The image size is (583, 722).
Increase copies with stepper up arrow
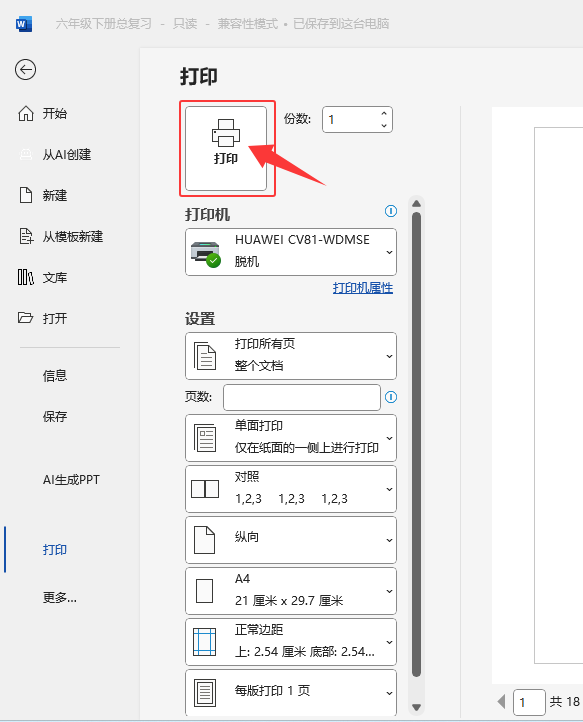(x=384, y=113)
